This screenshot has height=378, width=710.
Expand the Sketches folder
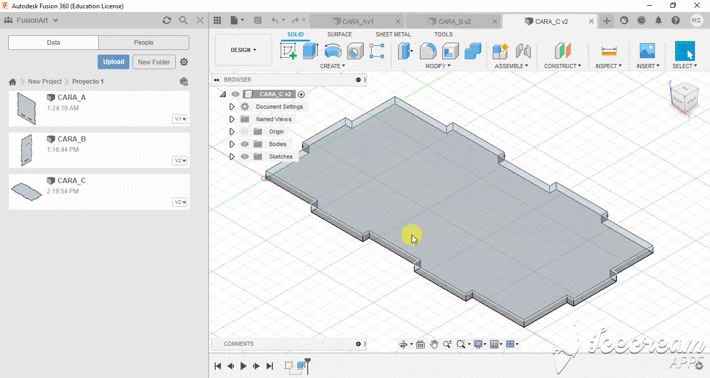232,157
